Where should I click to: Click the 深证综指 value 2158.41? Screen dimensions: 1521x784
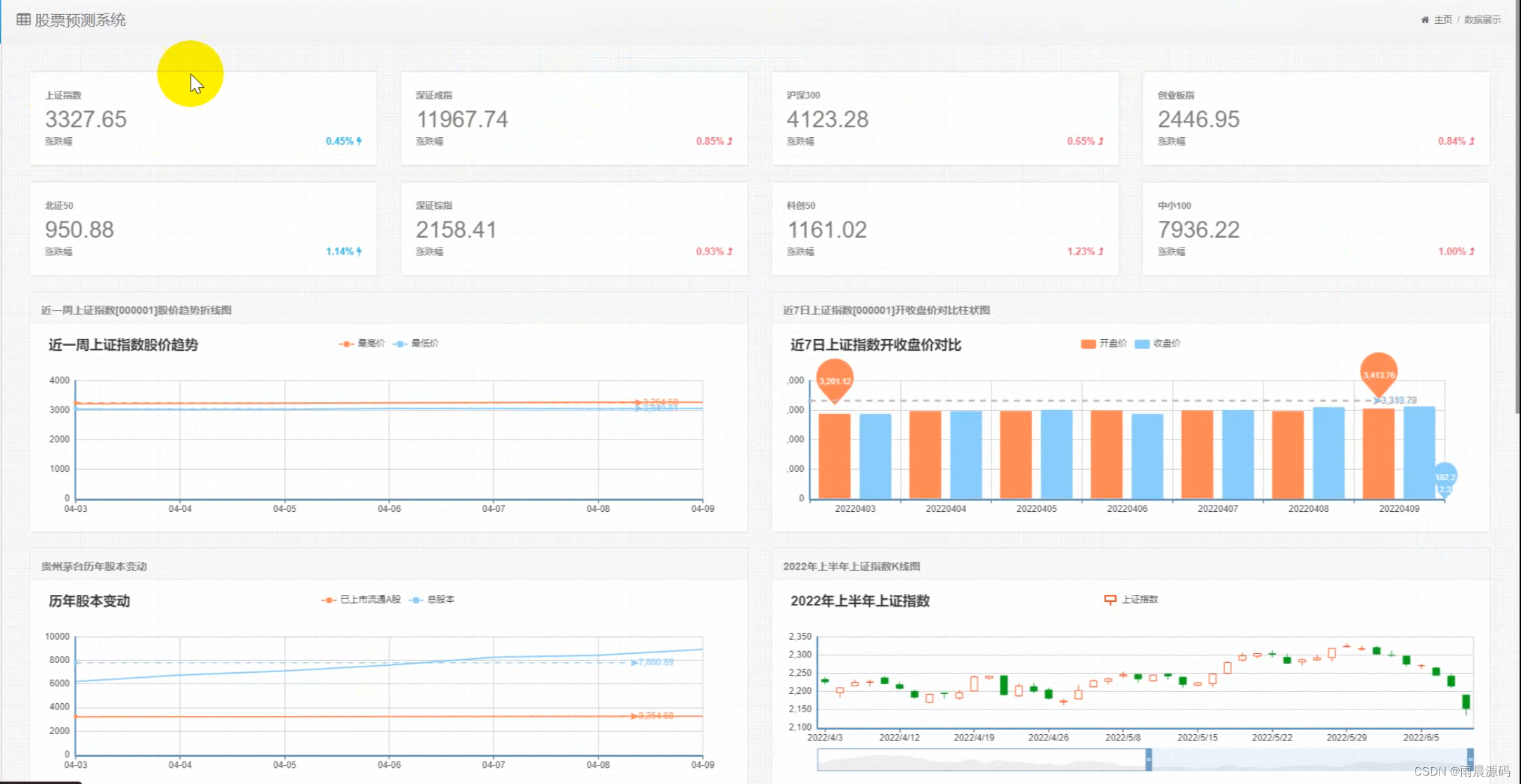coord(456,230)
